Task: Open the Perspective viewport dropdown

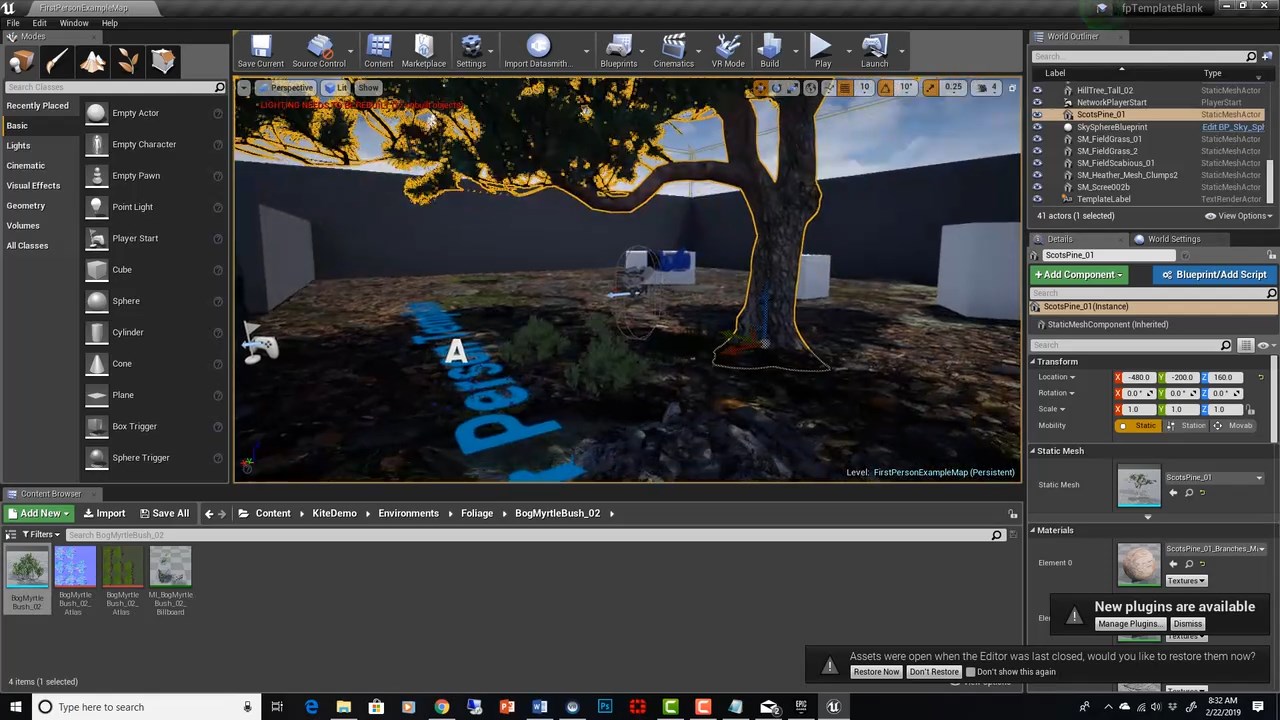Action: 287,87
